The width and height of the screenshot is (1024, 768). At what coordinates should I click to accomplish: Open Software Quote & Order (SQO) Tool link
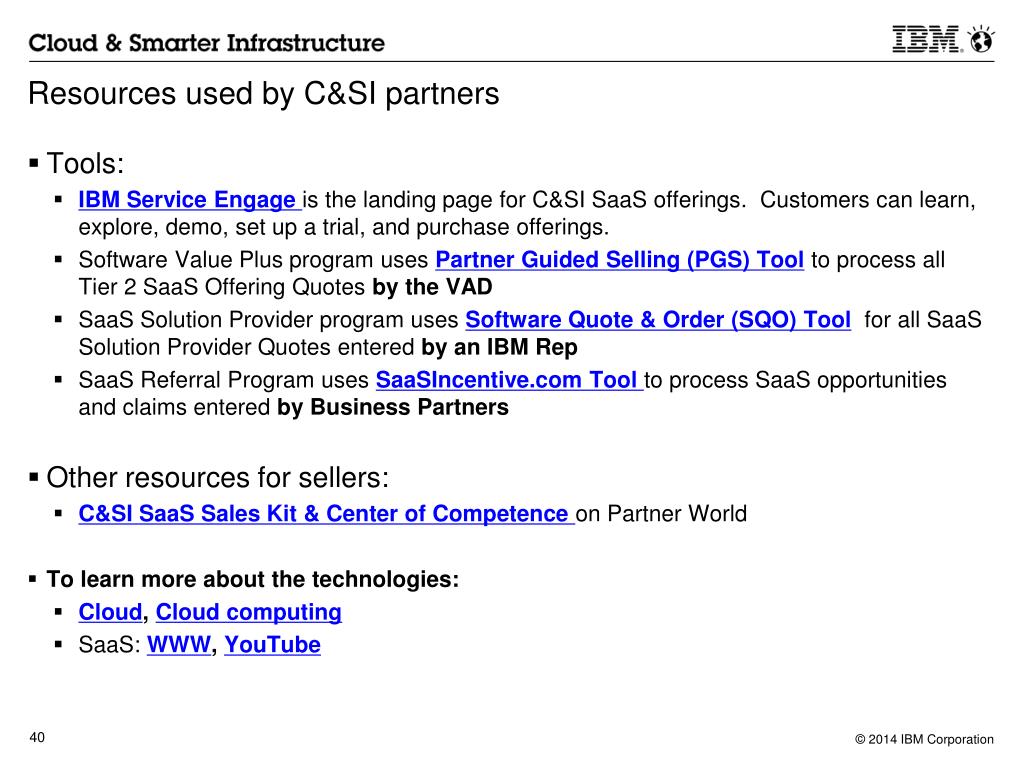[x=658, y=320]
